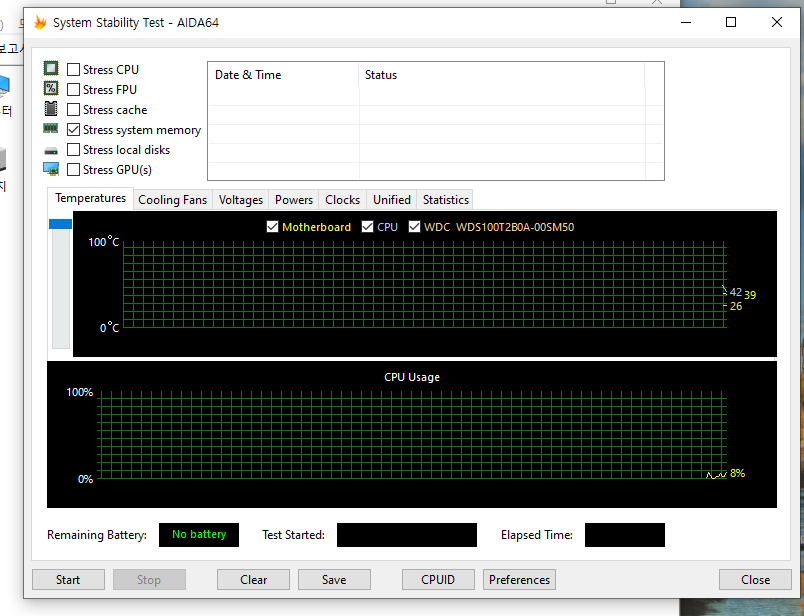804x616 pixels.
Task: Click the CPU Usage graph title
Action: pos(412,377)
